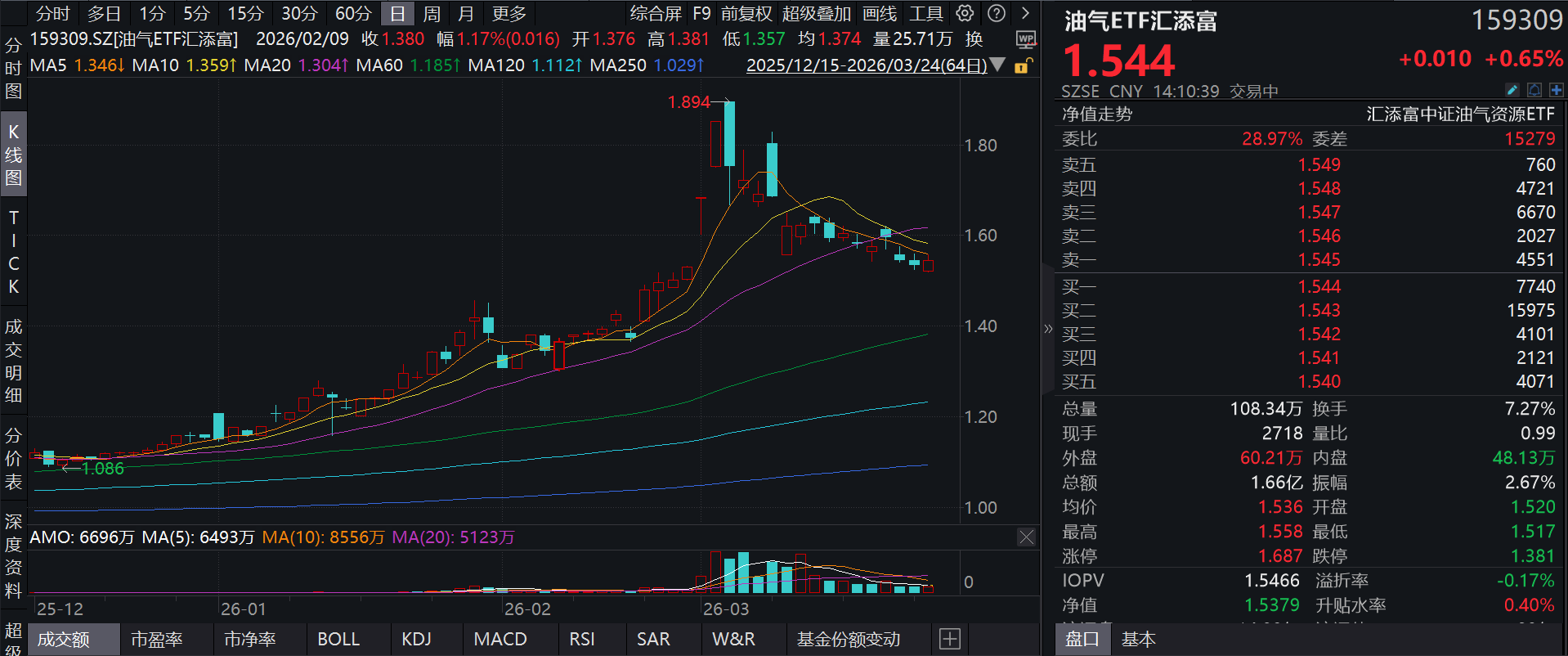Click the help question mark icon
The height and width of the screenshot is (656, 1568).
click(x=996, y=13)
